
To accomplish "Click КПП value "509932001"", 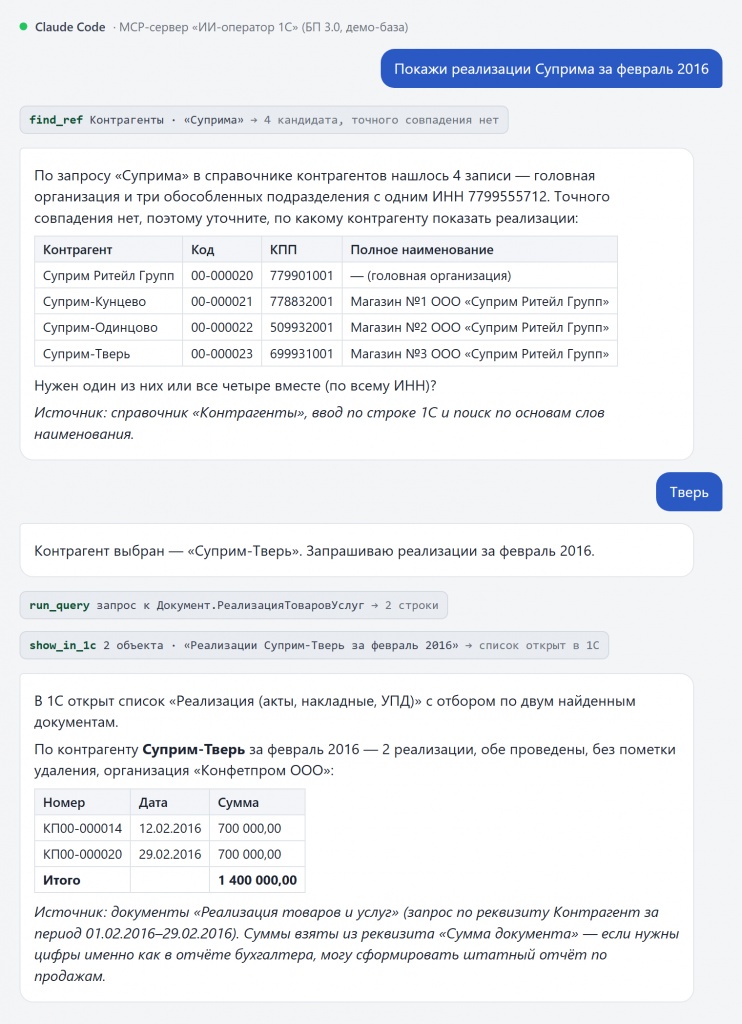I will [x=302, y=328].
